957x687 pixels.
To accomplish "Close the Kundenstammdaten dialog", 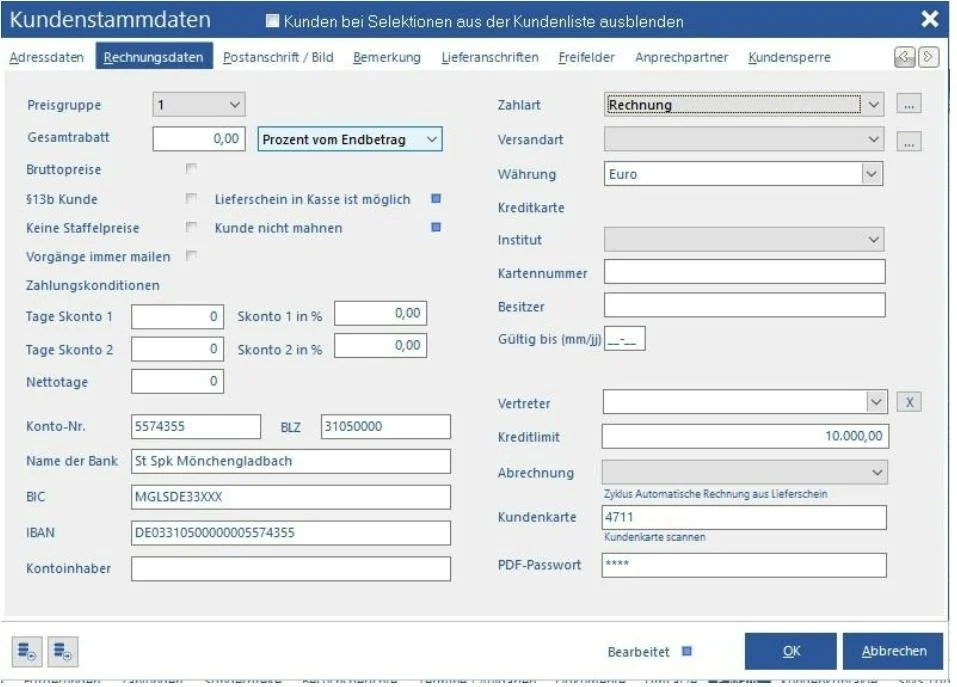I will point(930,19).
